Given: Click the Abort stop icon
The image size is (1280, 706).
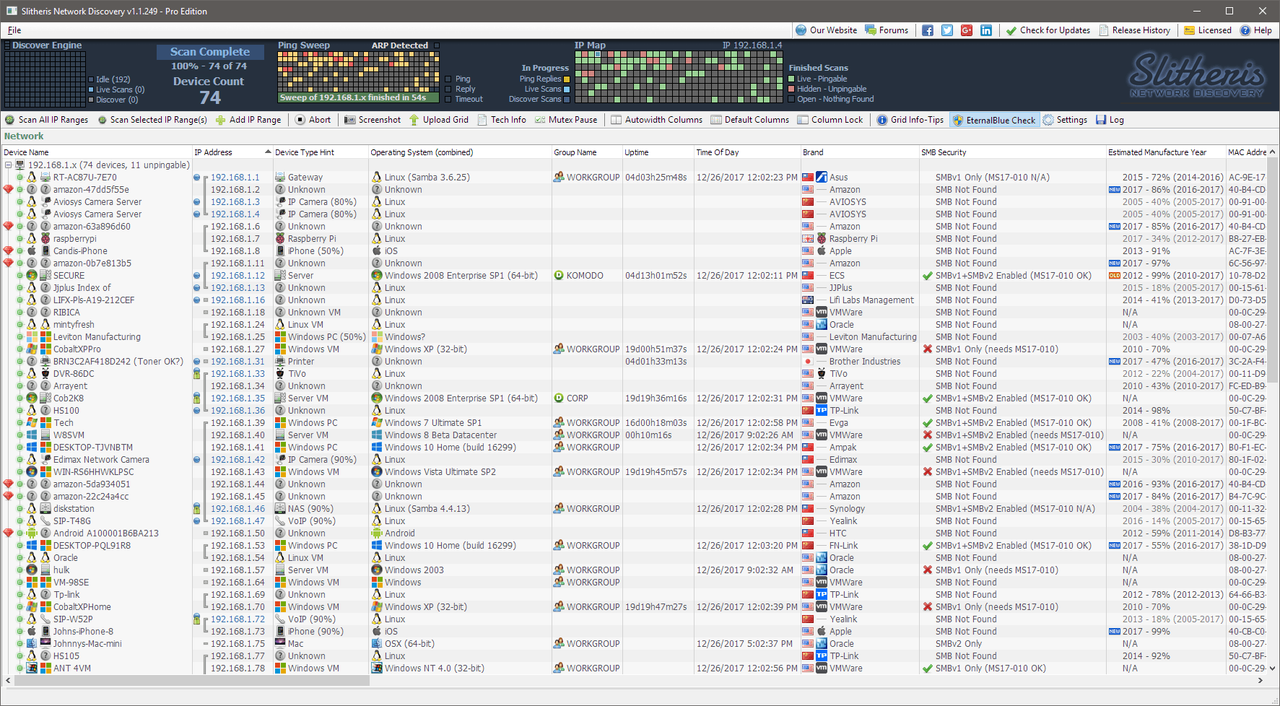Looking at the screenshot, I should click(x=299, y=120).
